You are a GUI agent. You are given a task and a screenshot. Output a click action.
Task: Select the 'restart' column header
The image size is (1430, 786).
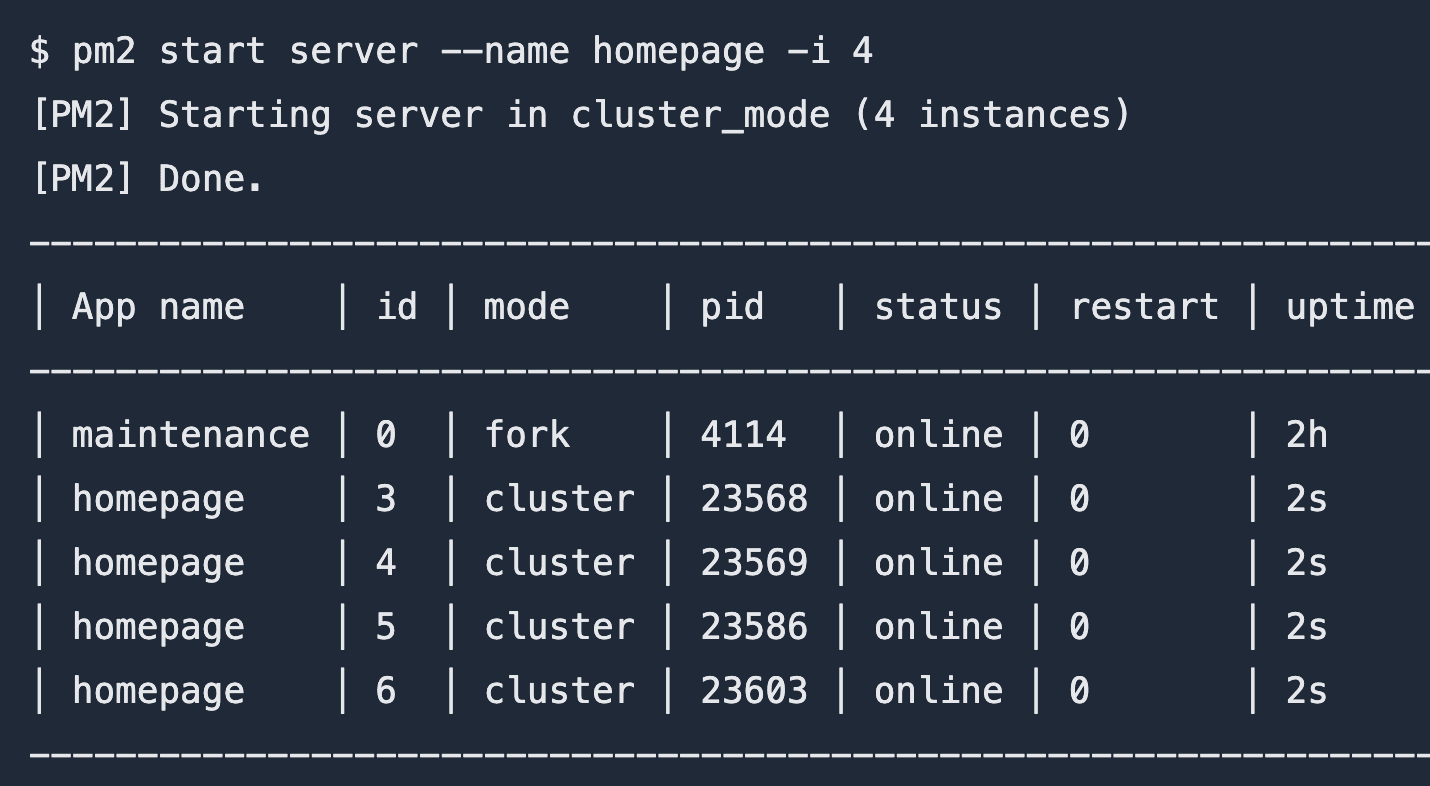[1144, 306]
